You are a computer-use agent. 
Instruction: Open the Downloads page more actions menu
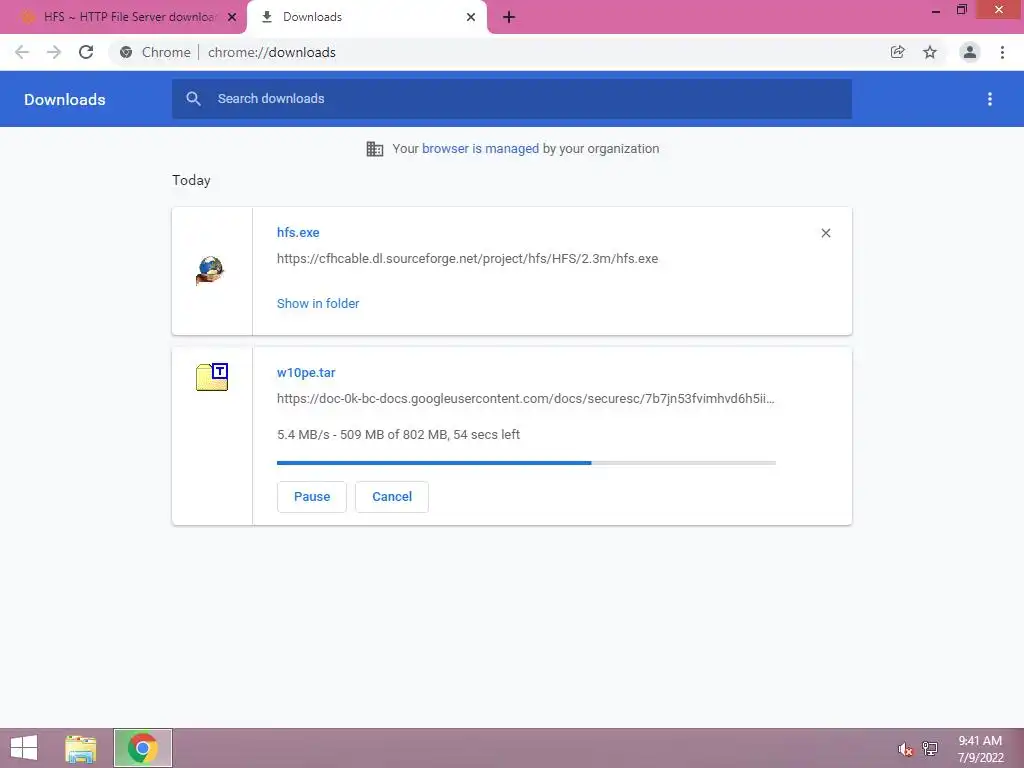point(990,99)
